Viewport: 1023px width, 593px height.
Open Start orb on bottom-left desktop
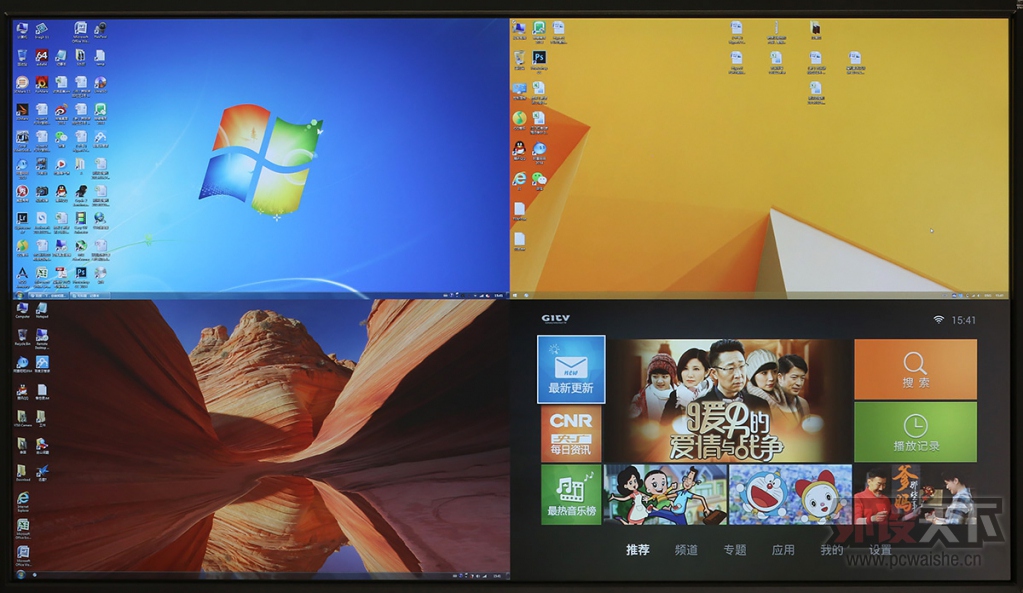click(x=21, y=574)
